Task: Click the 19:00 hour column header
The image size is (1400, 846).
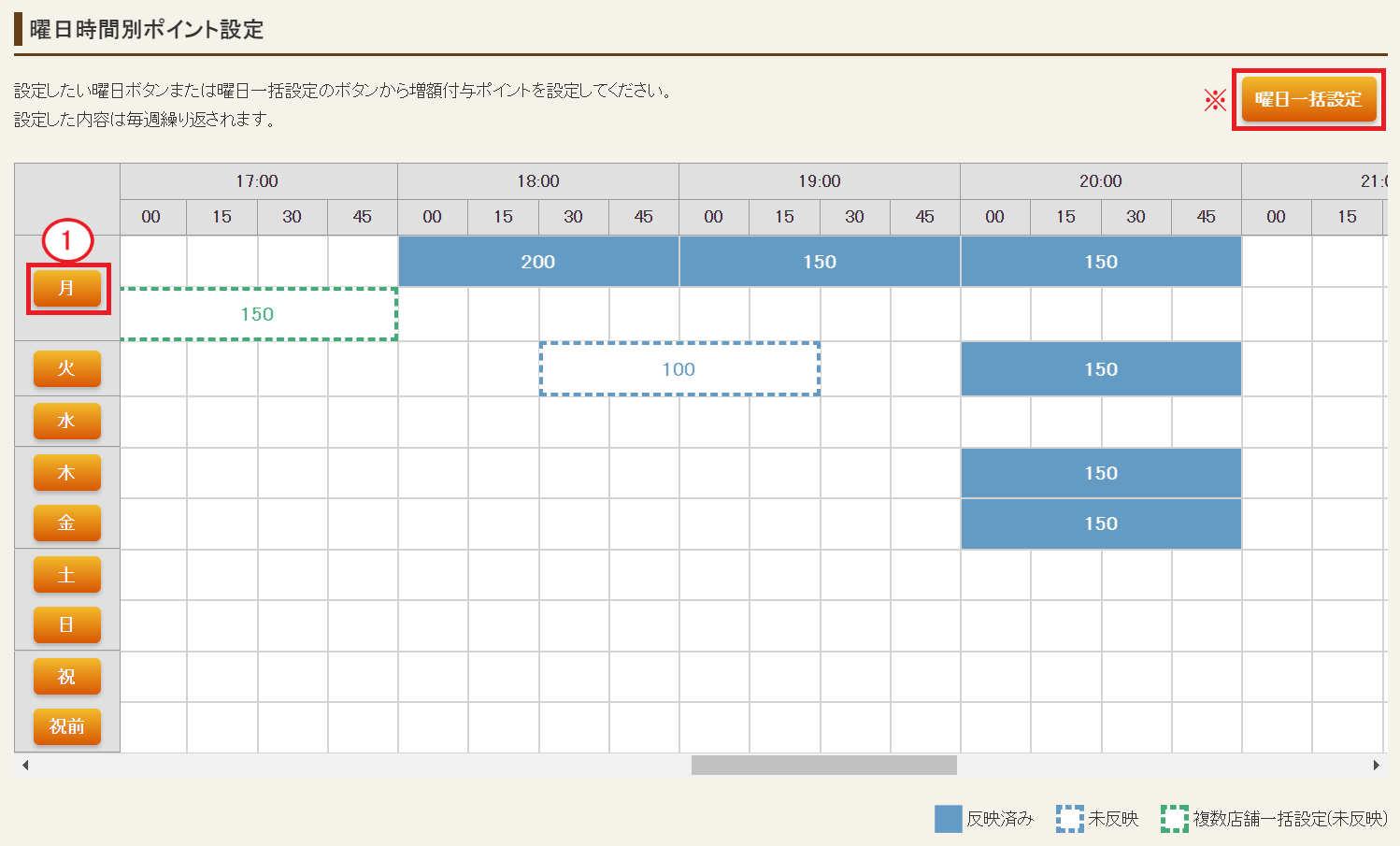Action: [820, 181]
